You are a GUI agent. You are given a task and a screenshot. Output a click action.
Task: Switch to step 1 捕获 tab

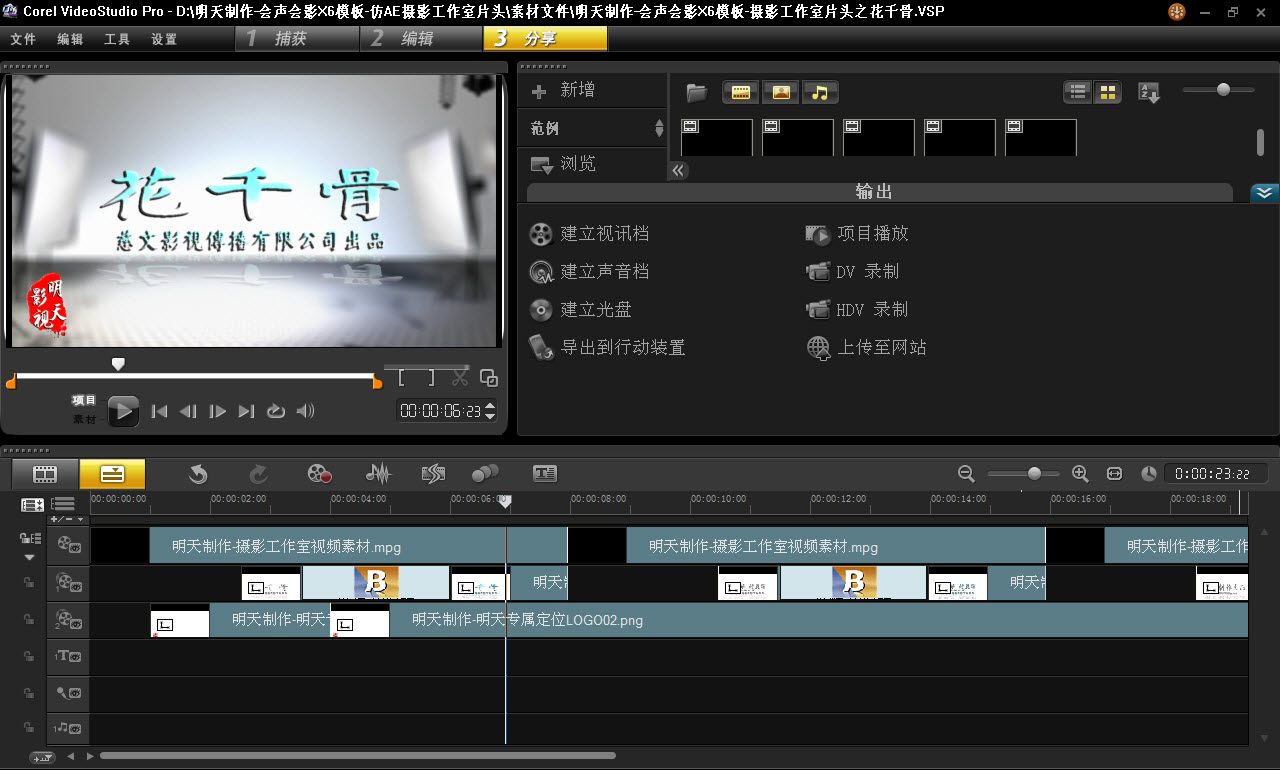click(x=297, y=39)
